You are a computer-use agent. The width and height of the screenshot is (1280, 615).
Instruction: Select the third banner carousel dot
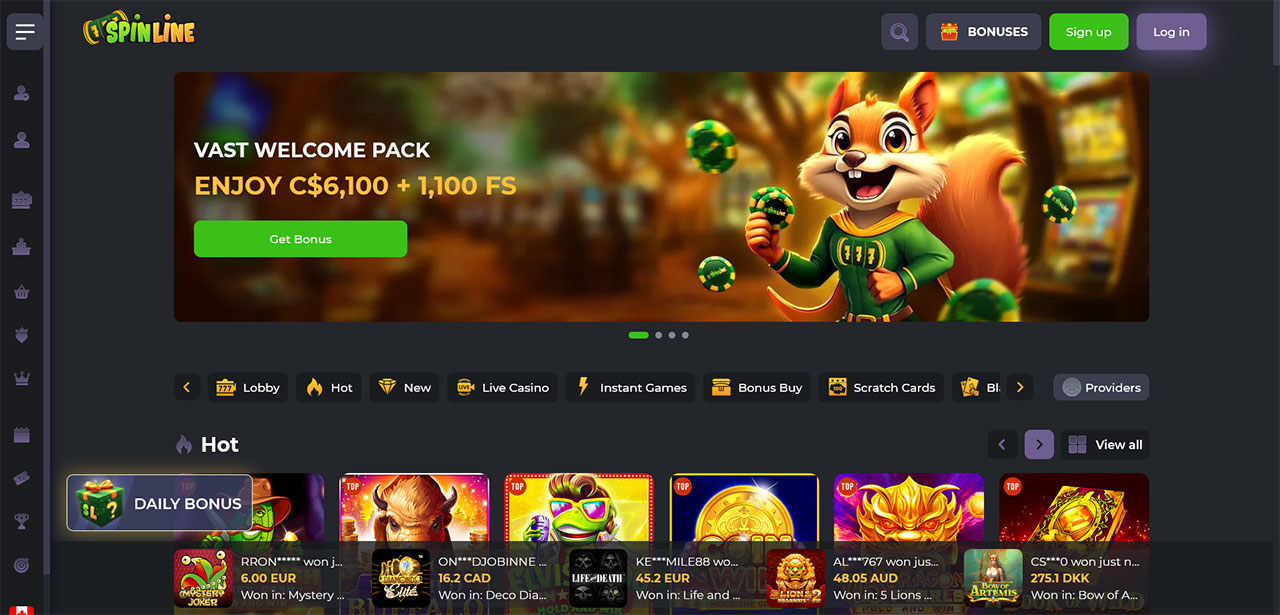tap(672, 335)
